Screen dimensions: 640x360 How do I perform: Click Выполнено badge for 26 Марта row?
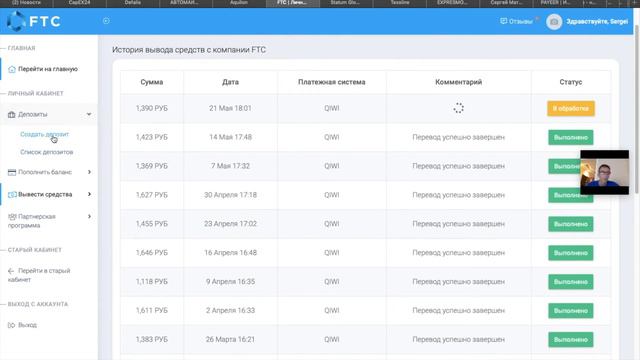571,340
